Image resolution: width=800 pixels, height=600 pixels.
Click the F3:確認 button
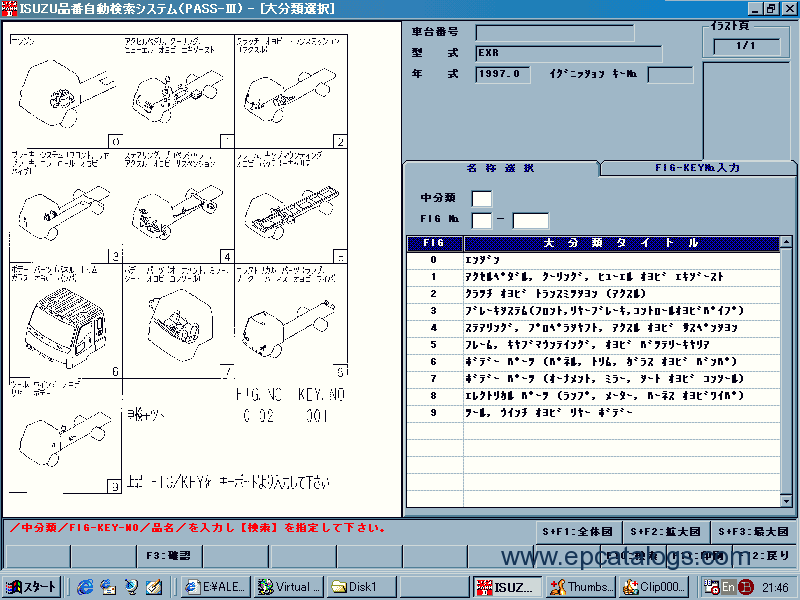tap(169, 556)
